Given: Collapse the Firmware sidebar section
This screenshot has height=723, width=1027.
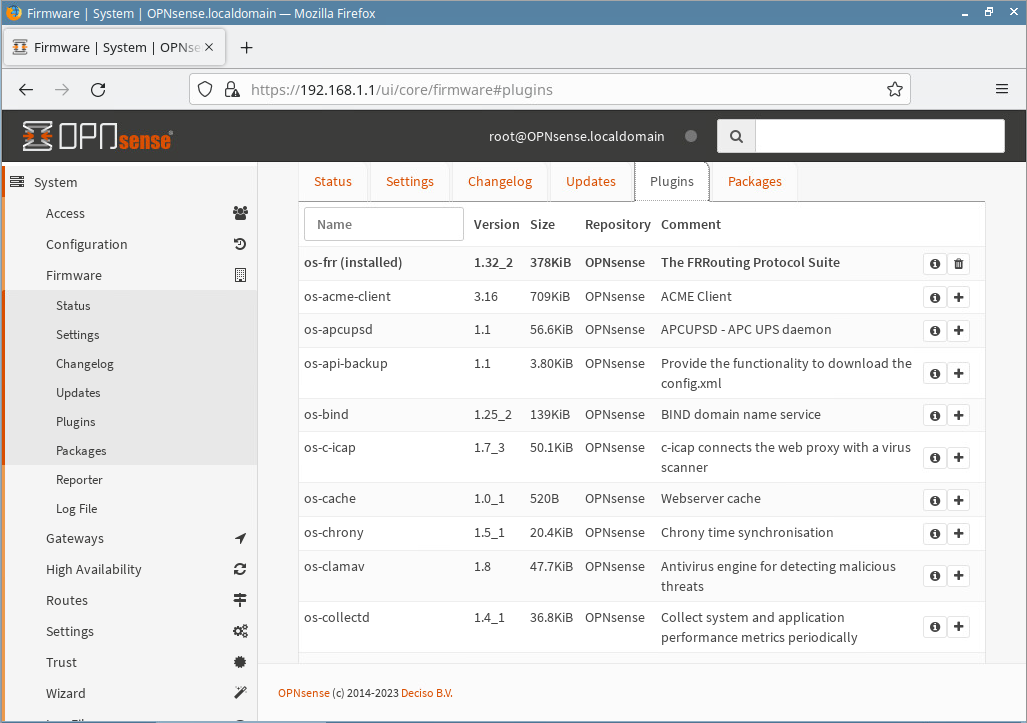Looking at the screenshot, I should (x=74, y=275).
